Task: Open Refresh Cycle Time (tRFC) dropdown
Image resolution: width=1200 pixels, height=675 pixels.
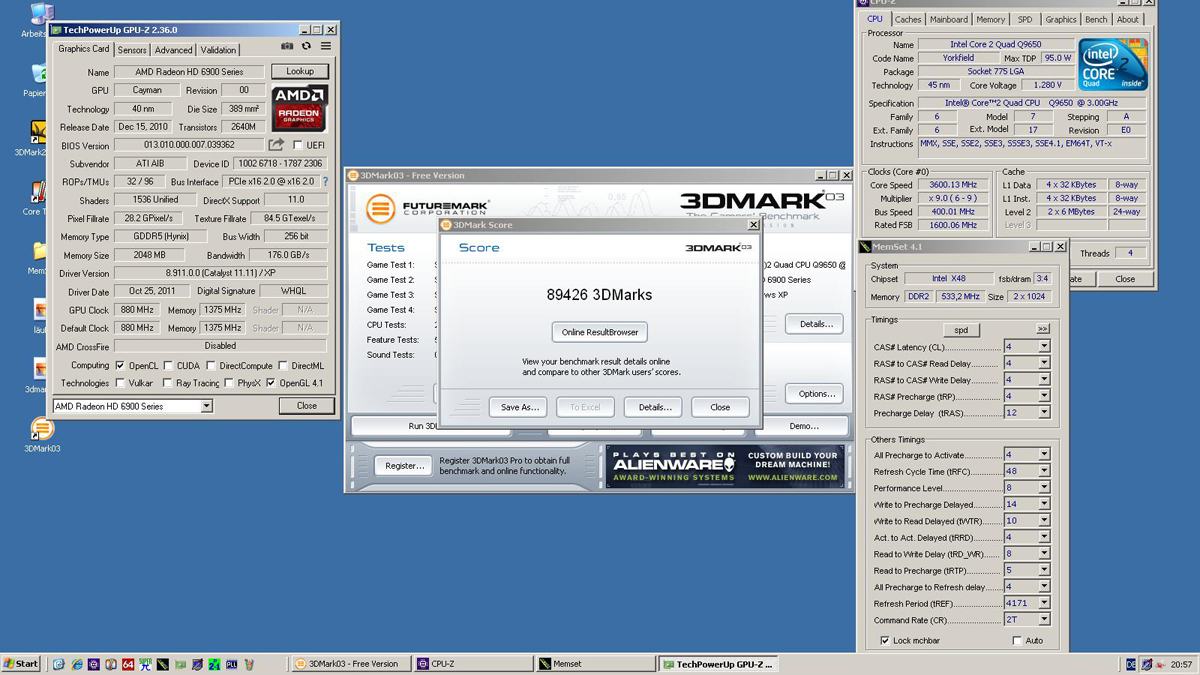Action: pyautogui.click(x=1044, y=471)
